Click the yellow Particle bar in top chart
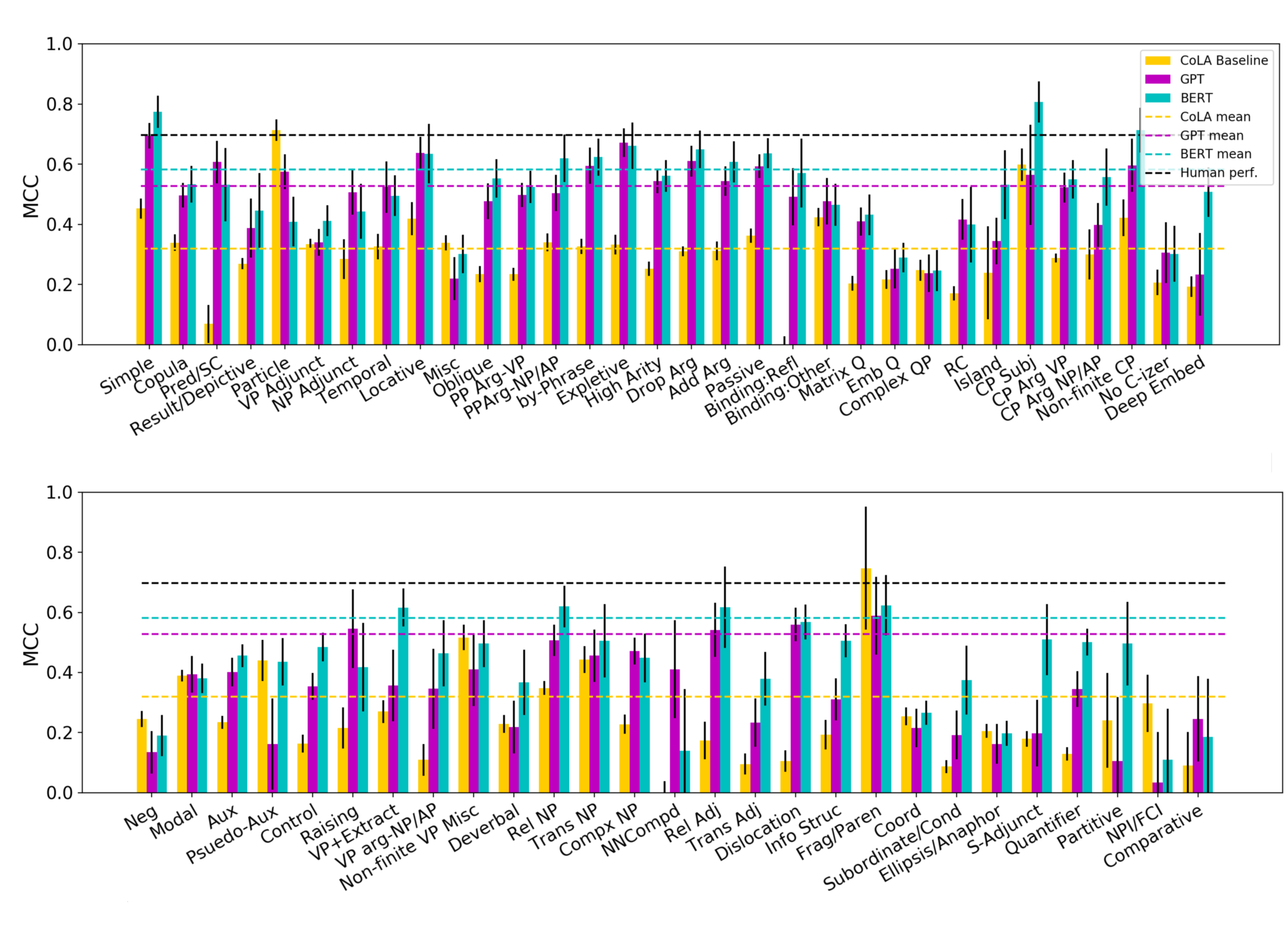Screen dimensions: 1288x939 [275, 239]
